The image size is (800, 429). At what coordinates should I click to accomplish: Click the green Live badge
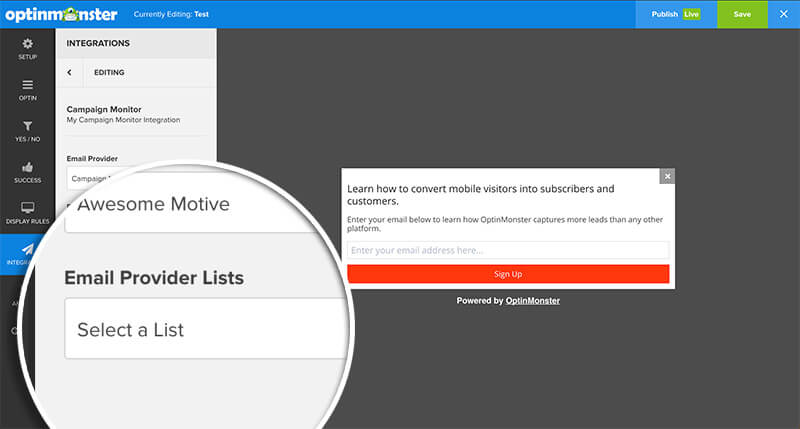point(691,14)
